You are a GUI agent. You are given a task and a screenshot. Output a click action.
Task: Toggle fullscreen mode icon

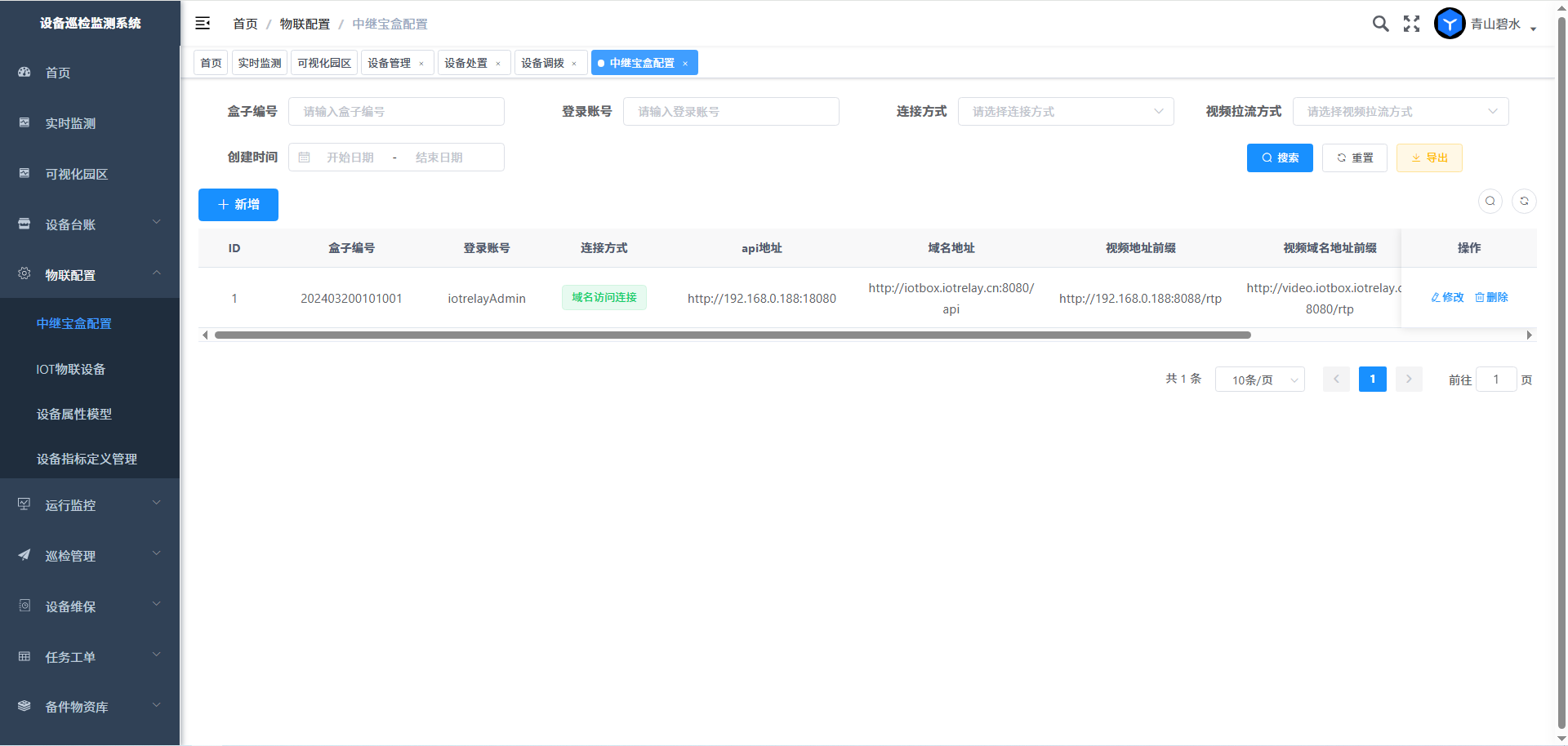pyautogui.click(x=1411, y=24)
